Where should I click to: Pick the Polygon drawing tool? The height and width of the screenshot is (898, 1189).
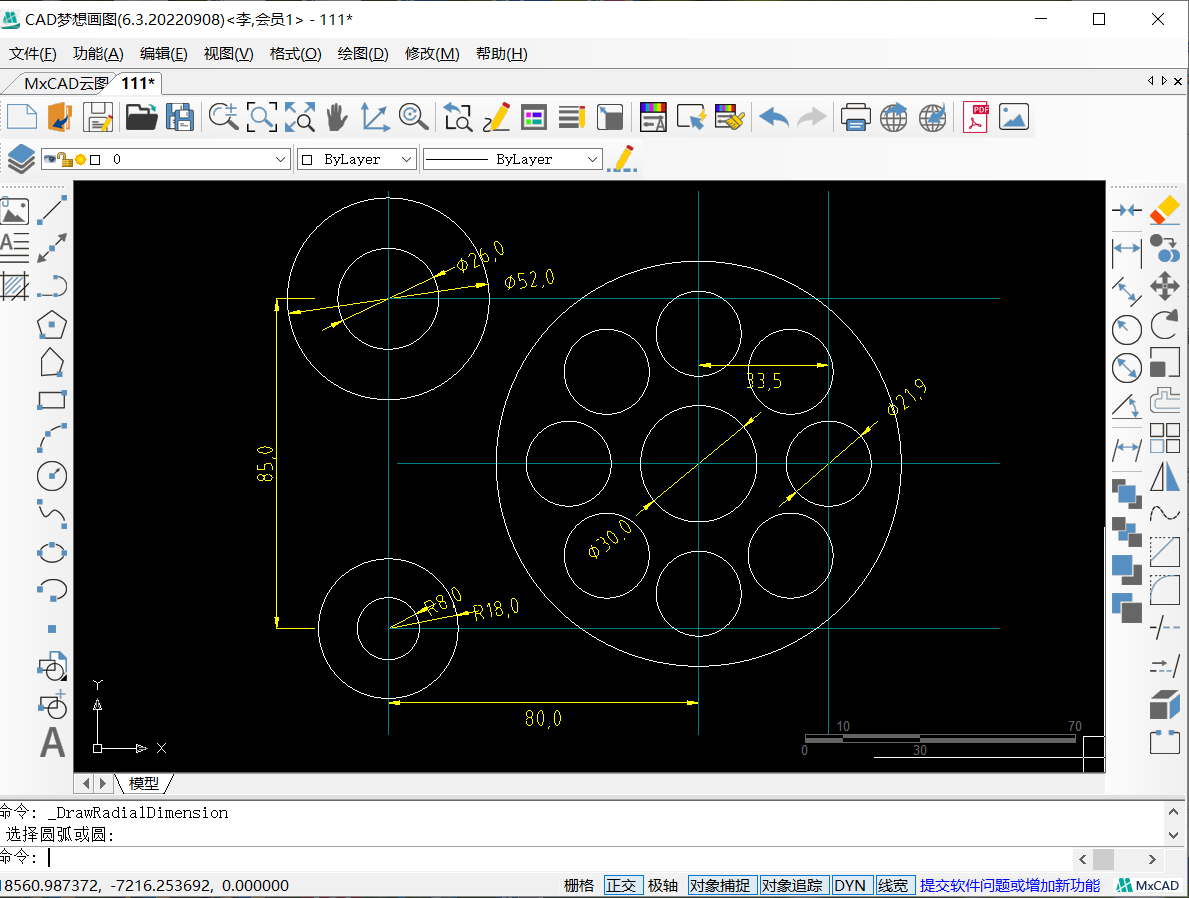point(52,325)
